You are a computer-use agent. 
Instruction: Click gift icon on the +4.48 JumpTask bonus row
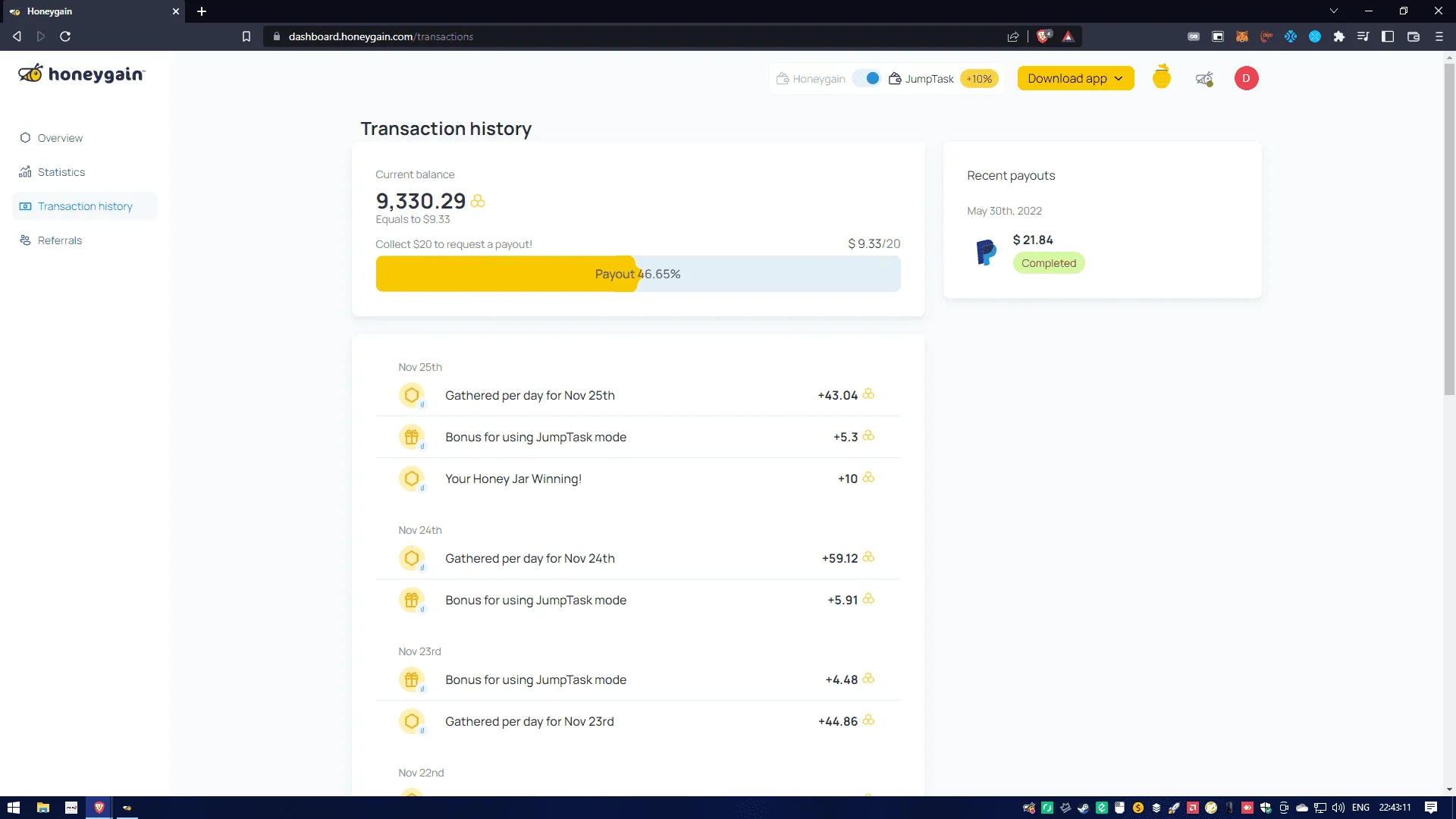click(x=412, y=679)
